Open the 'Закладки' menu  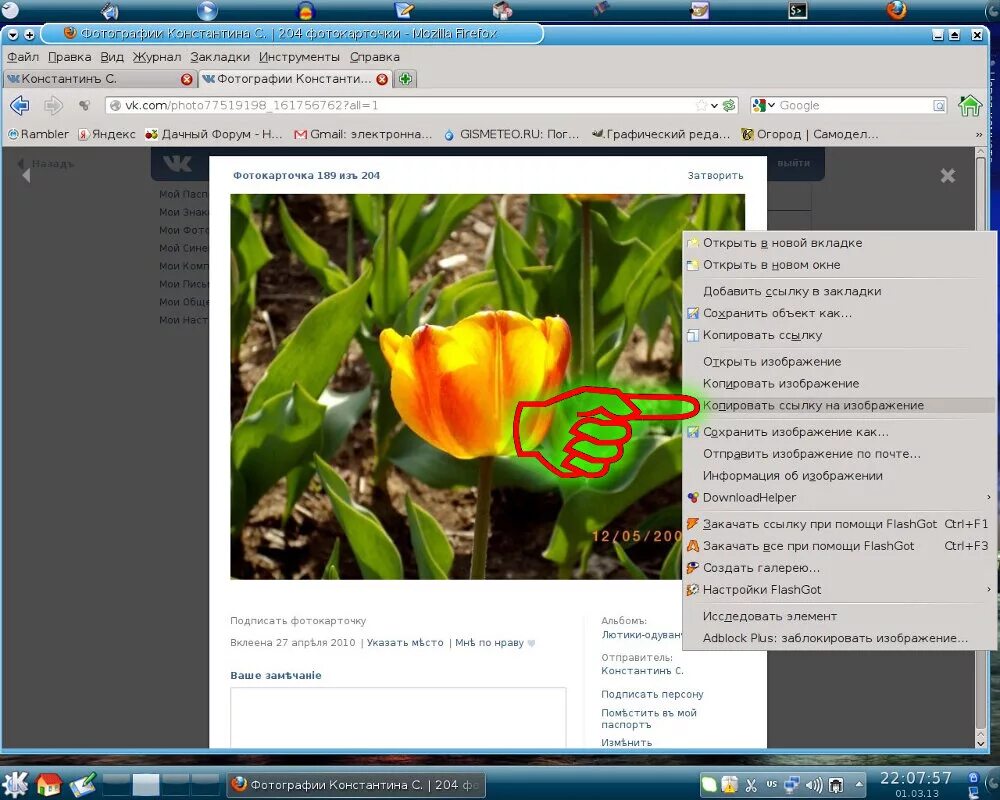point(220,57)
